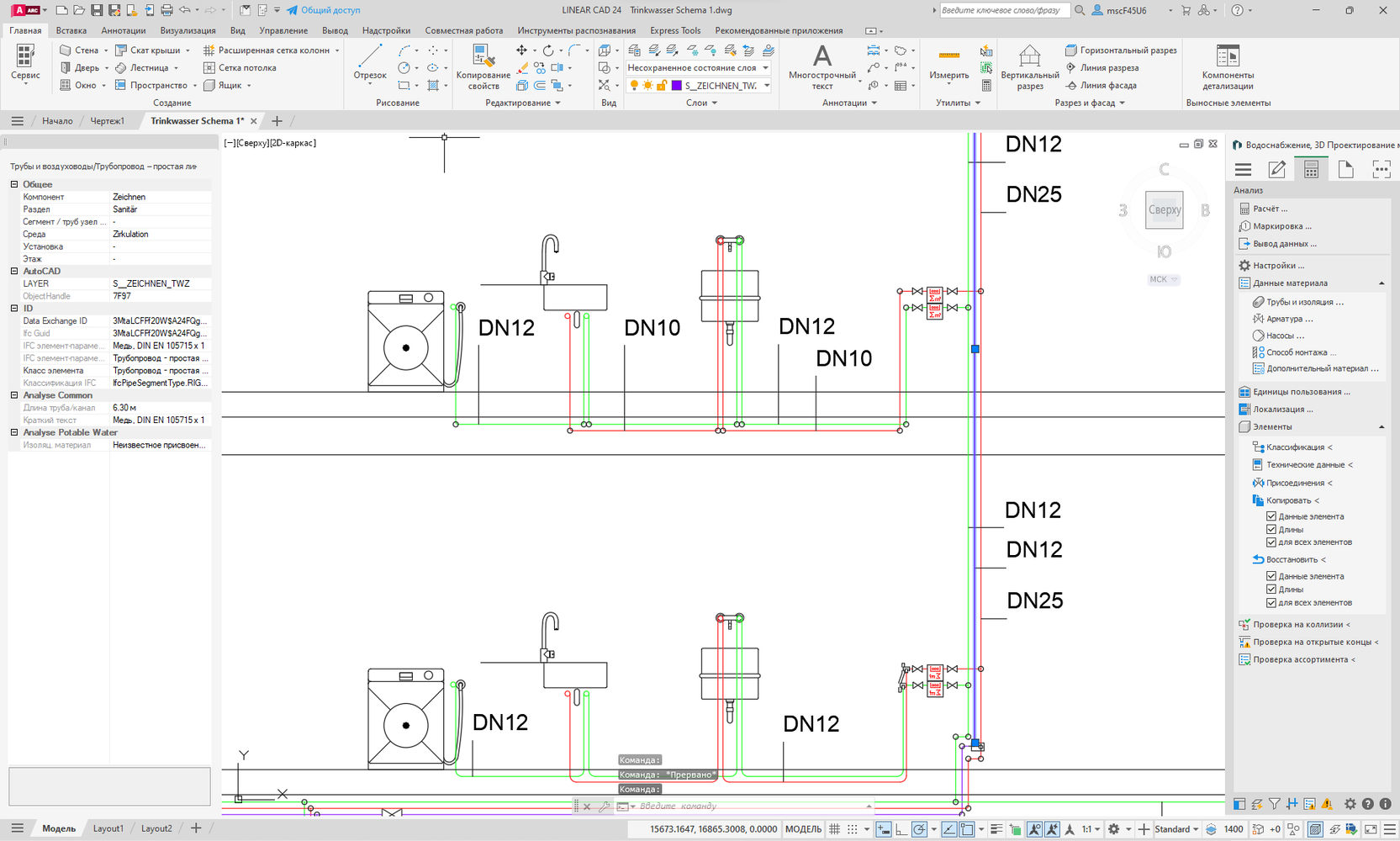This screenshot has width=1400, height=841.
Task: Click the Стена wall tool
Action: 78,50
